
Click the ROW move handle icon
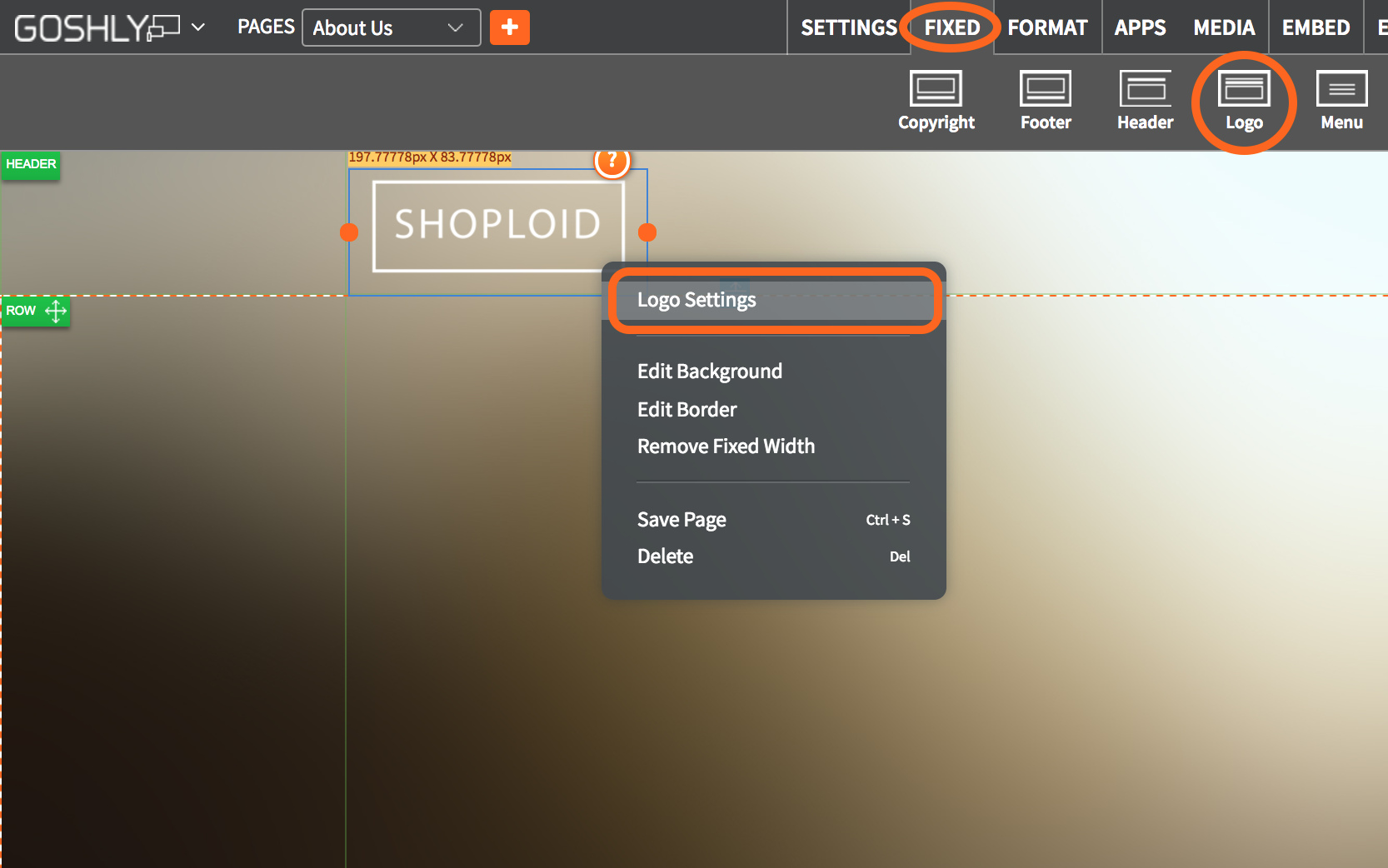(56, 311)
